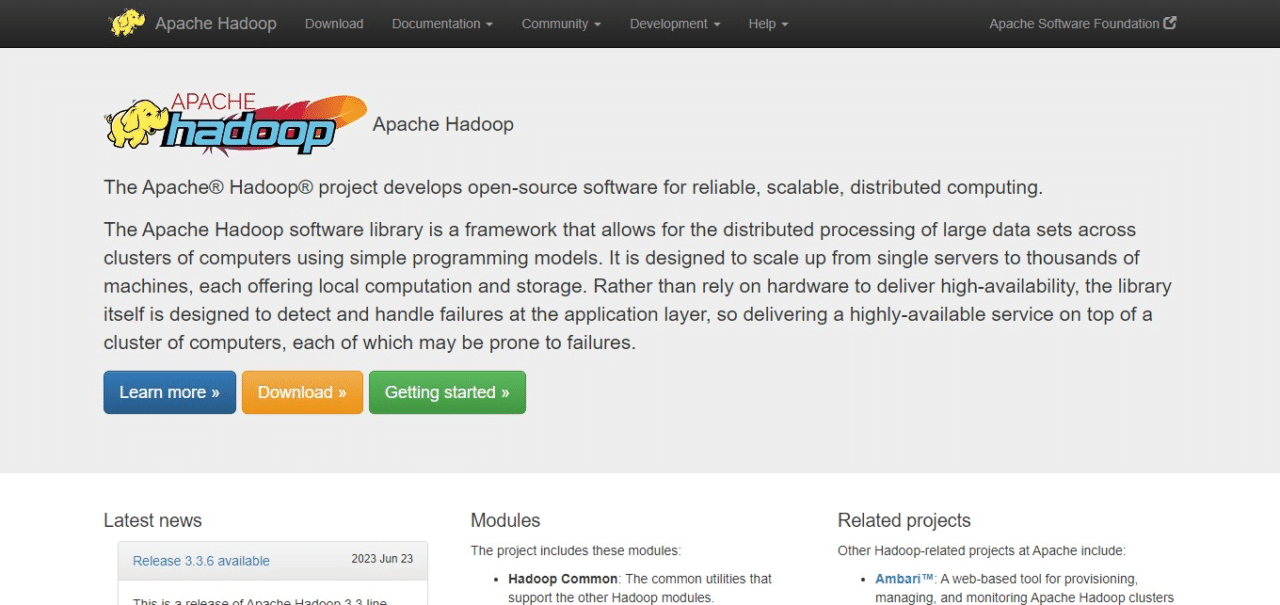
Task: Click the Related projects heading
Action: tap(904, 520)
